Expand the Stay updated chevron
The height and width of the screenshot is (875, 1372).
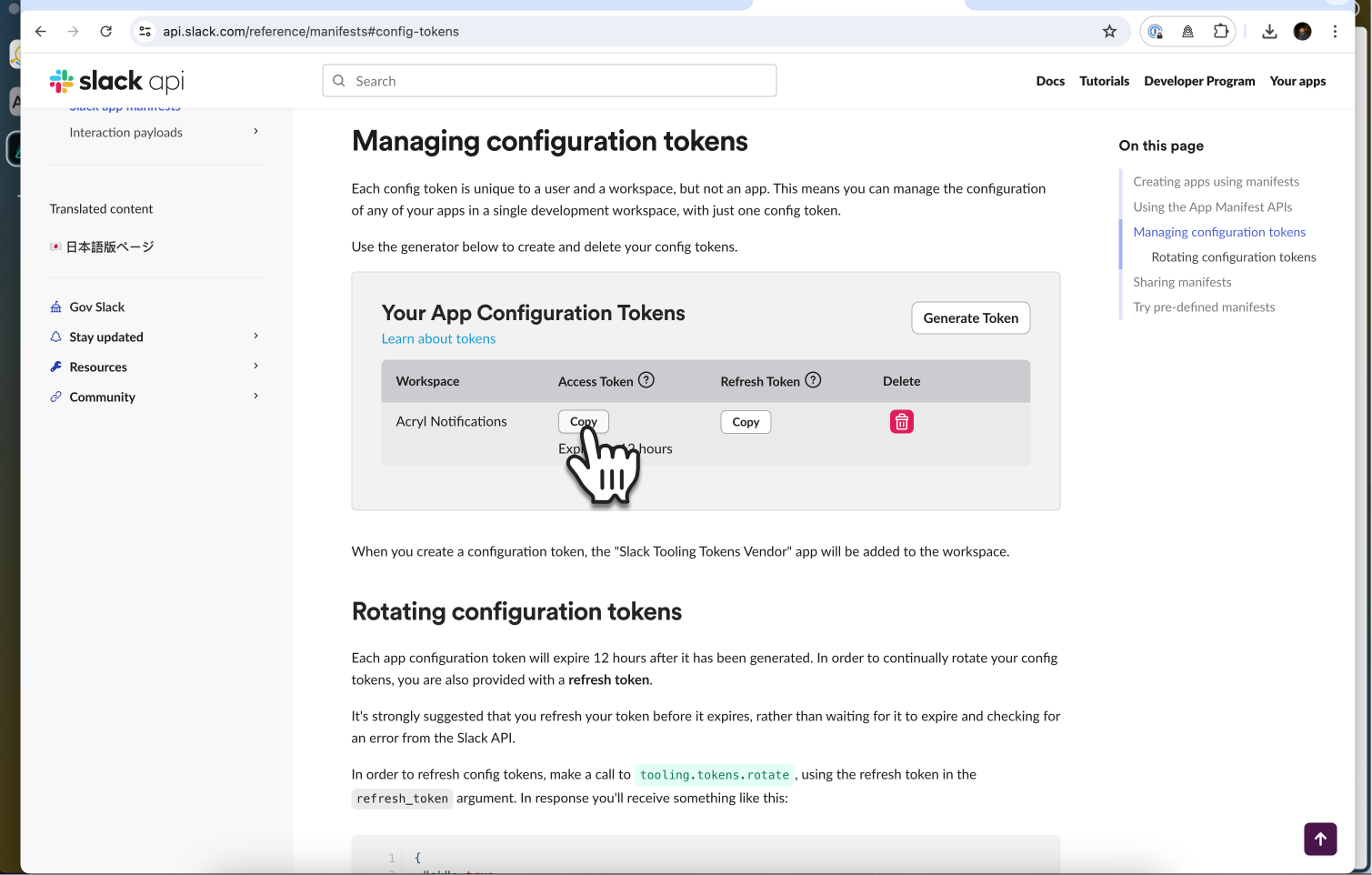[255, 337]
